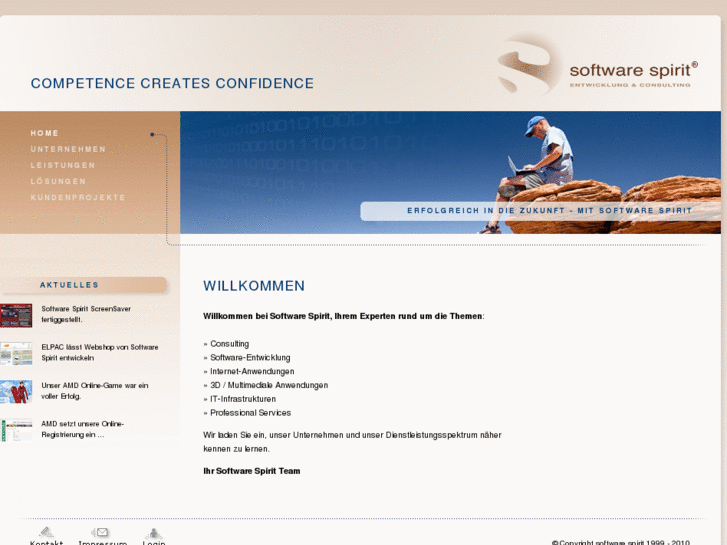
Task: Click the WILLKOMMEN heading
Action: [254, 286]
